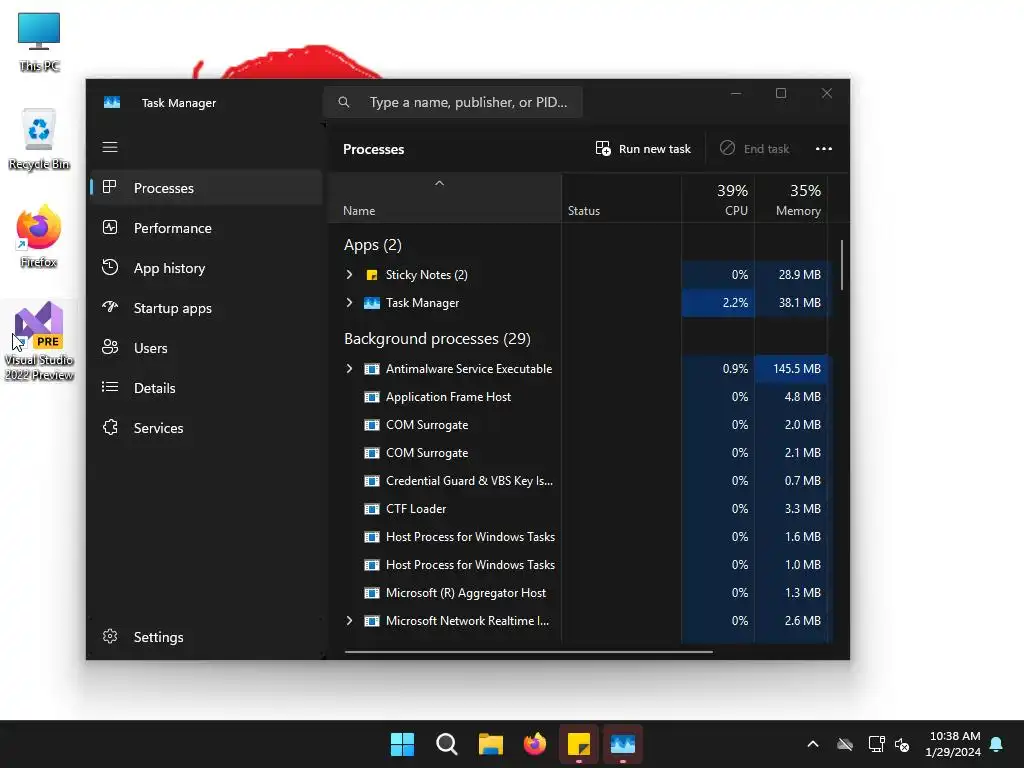This screenshot has height=768, width=1024.
Task: Click the vertical scrollbar in process list
Action: pyautogui.click(x=842, y=265)
